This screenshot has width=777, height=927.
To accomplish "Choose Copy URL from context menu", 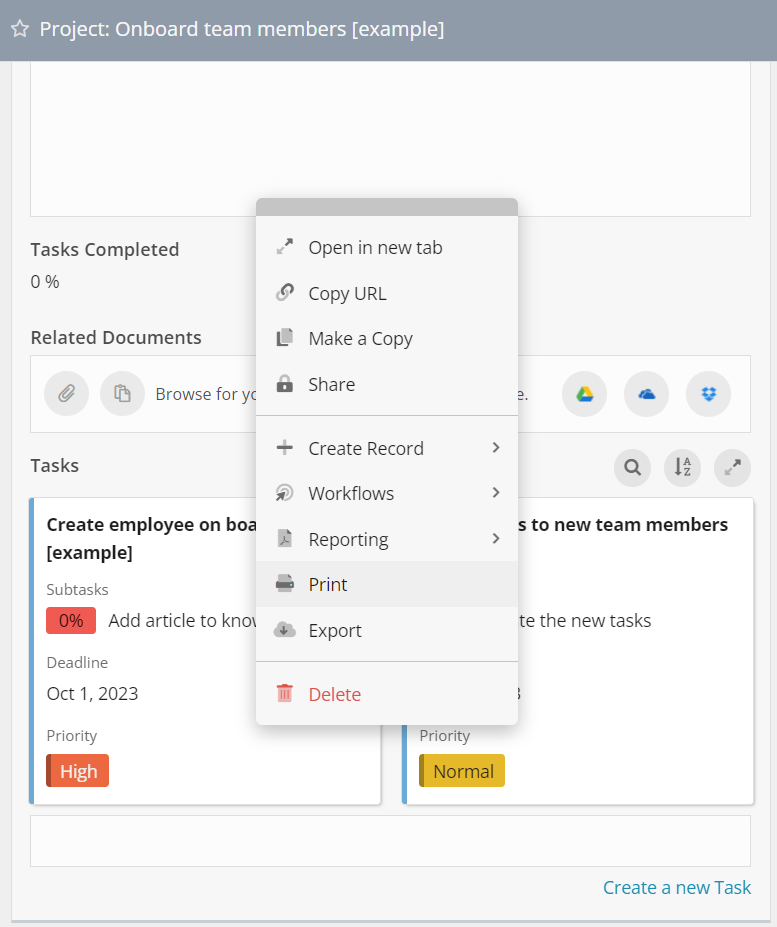I will [x=347, y=293].
